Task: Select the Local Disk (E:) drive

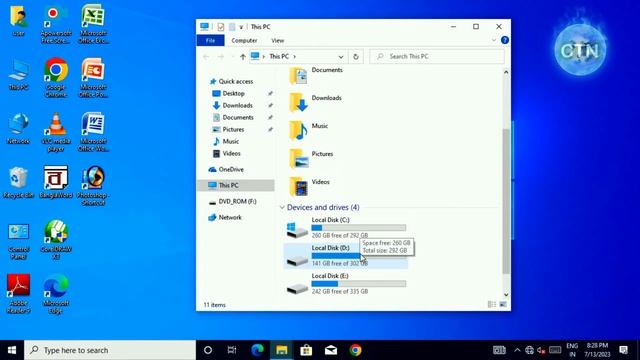Action: [346, 284]
